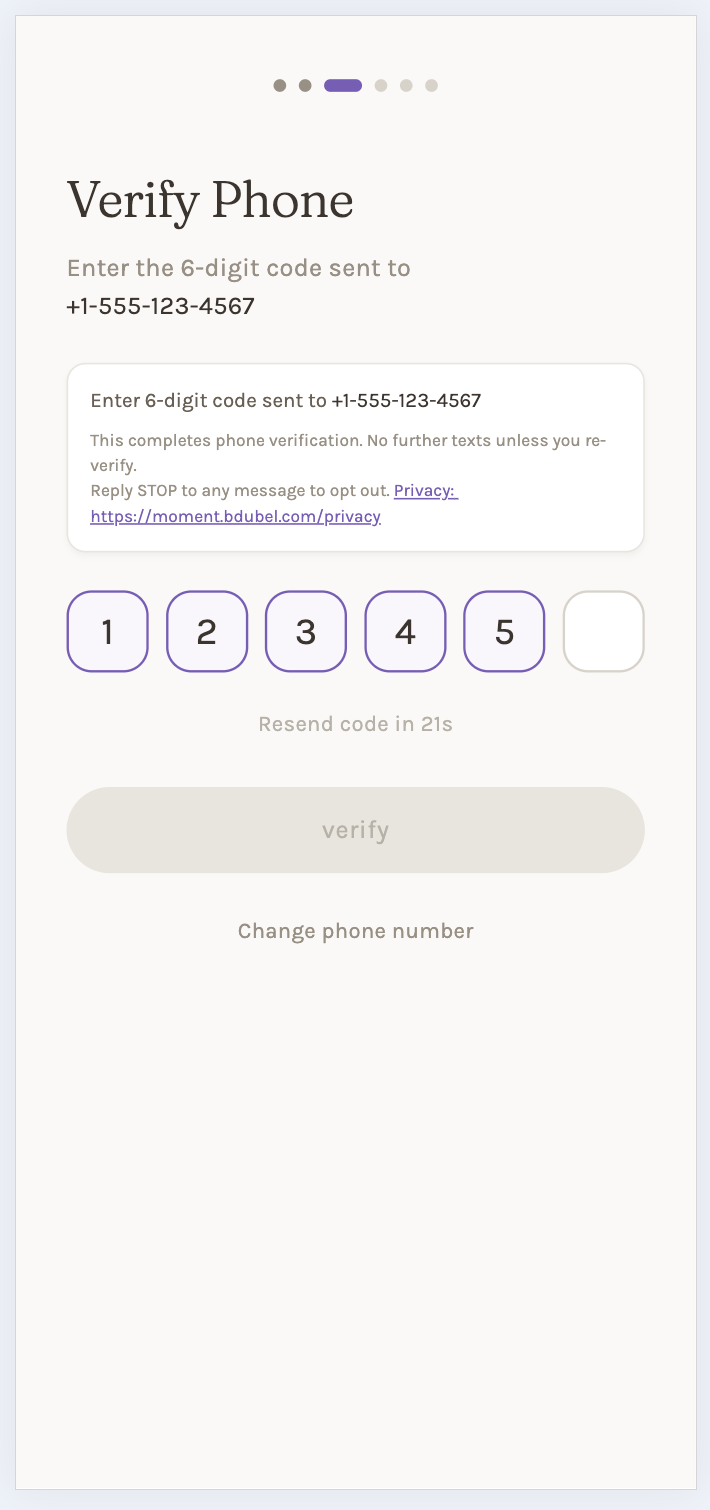The image size is (710, 1510).
Task: Click the Resend code countdown text
Action: (355, 723)
